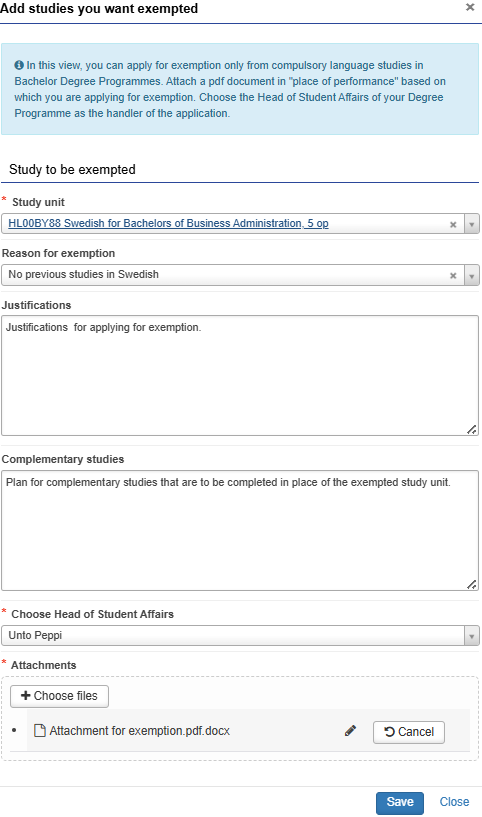482x817 pixels.
Task: Clear the Reason for exemption selection
Action: [453, 276]
